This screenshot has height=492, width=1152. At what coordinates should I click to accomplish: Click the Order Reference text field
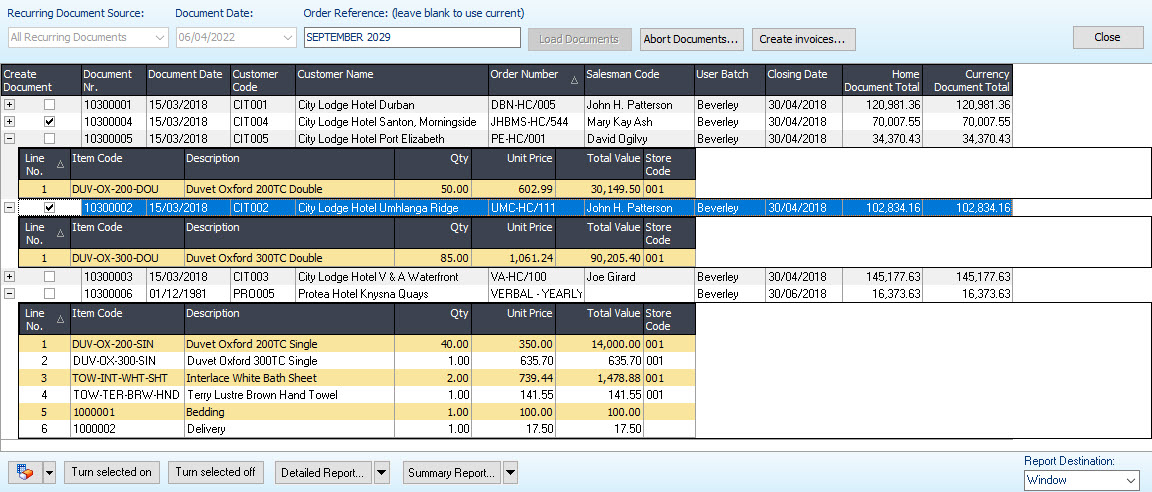point(412,37)
